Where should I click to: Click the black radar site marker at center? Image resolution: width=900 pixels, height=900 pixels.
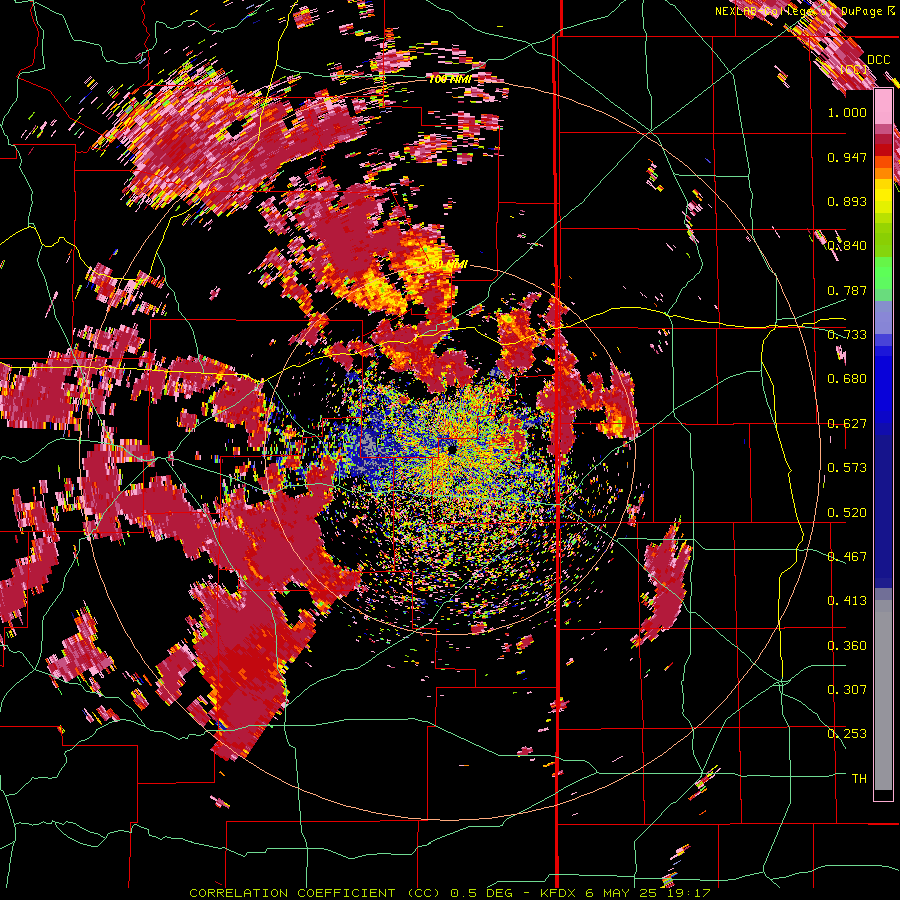(x=452, y=449)
